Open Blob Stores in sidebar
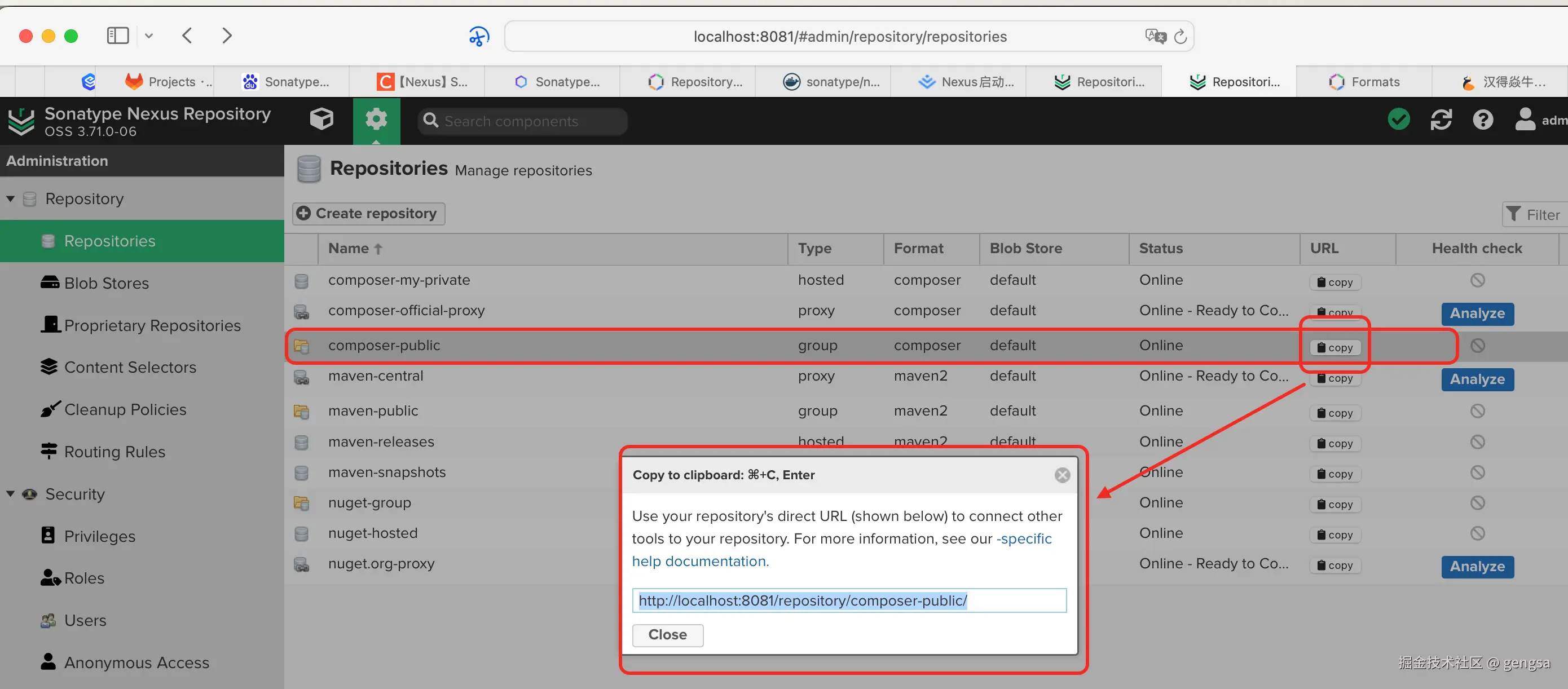1568x689 pixels. (x=106, y=283)
